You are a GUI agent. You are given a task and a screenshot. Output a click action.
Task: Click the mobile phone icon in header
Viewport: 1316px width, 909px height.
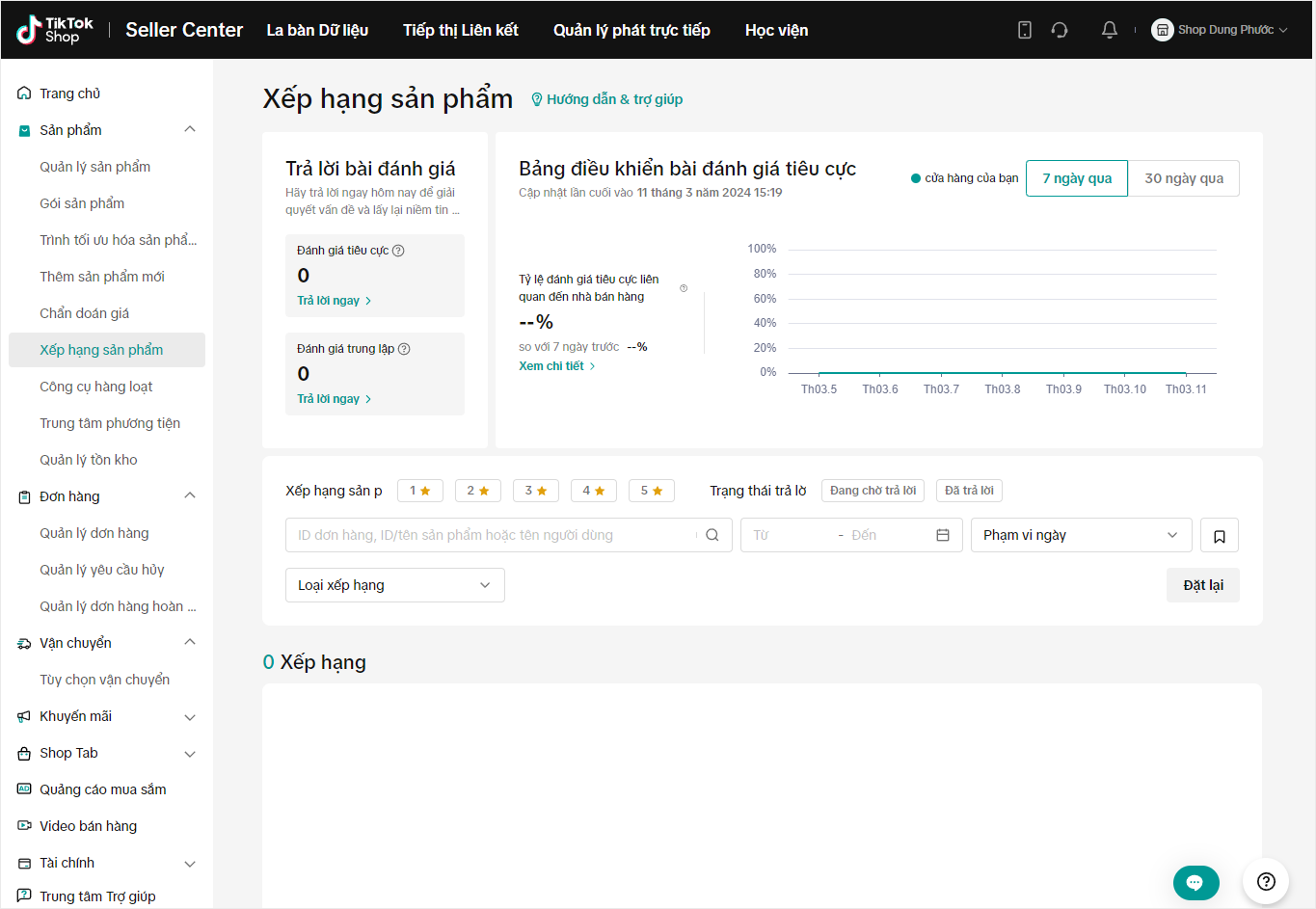point(1024,30)
